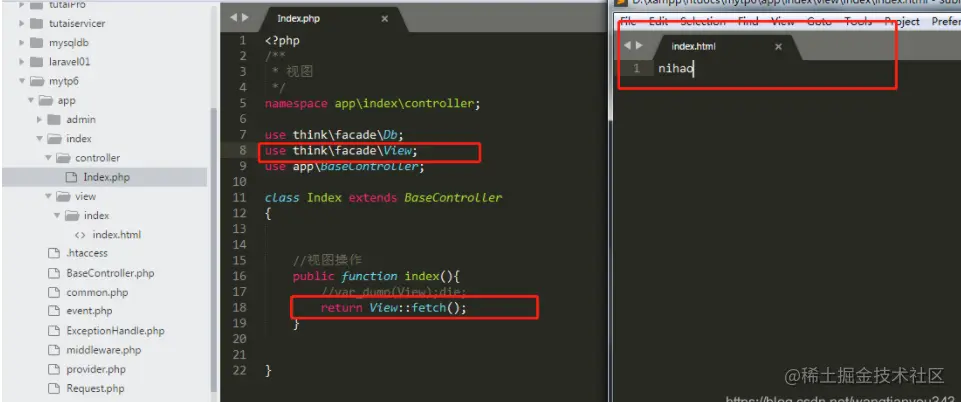Open index.html in the sidebar
Screen dimensions: 961x402
[116, 235]
